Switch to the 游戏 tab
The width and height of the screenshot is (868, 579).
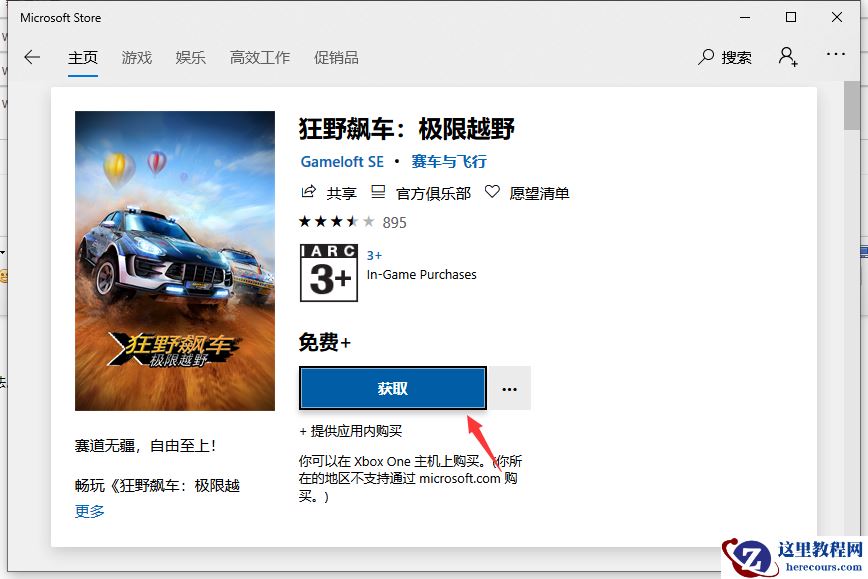tap(137, 57)
